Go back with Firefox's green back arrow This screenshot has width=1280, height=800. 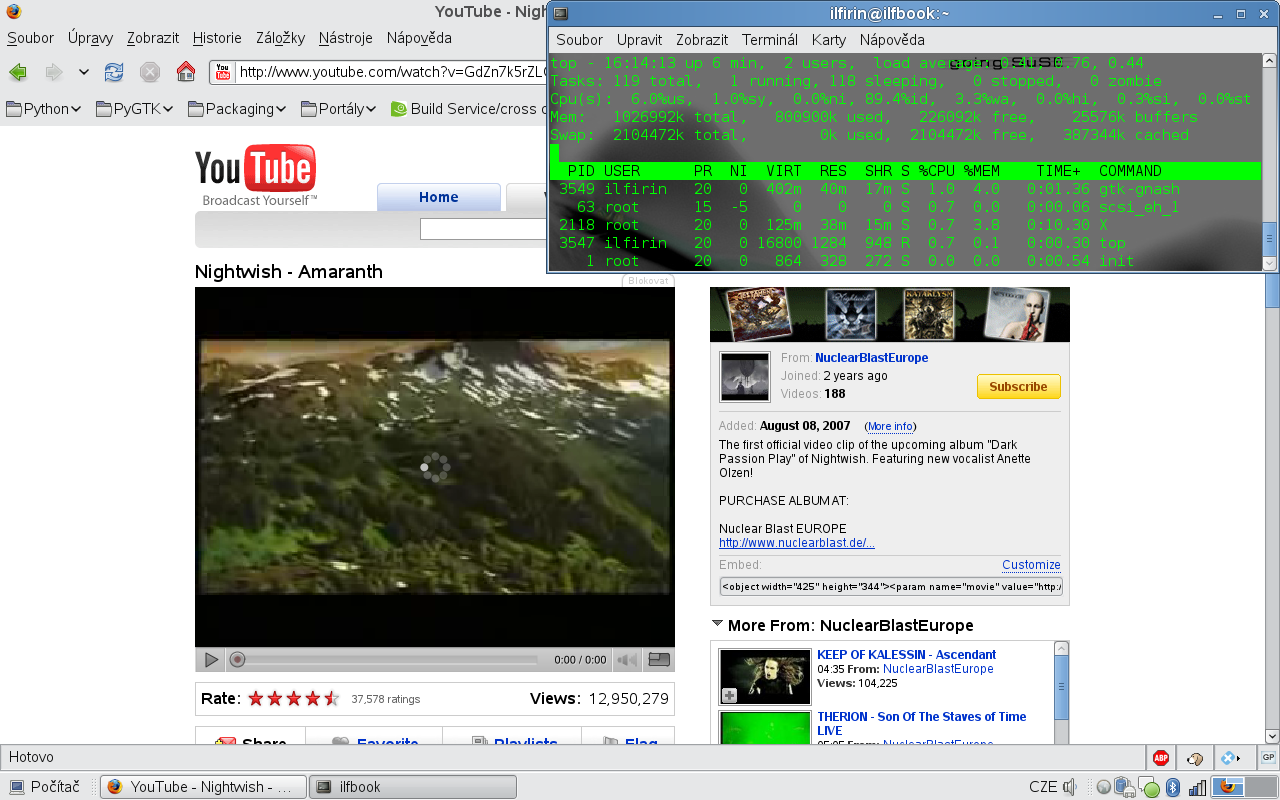18,72
